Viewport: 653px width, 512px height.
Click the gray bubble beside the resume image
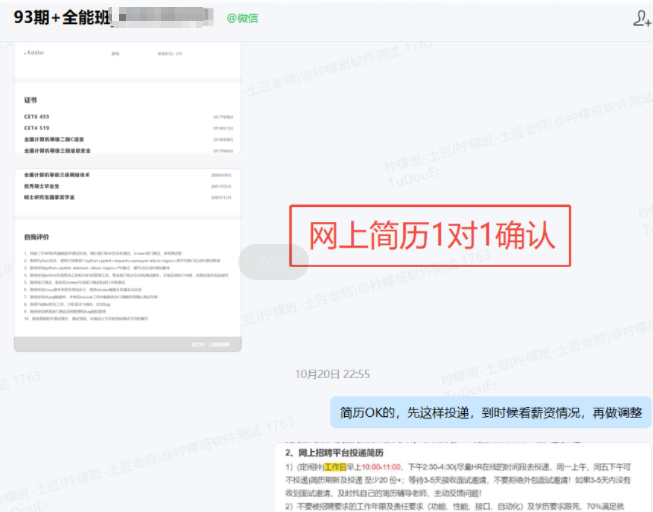pos(274,261)
